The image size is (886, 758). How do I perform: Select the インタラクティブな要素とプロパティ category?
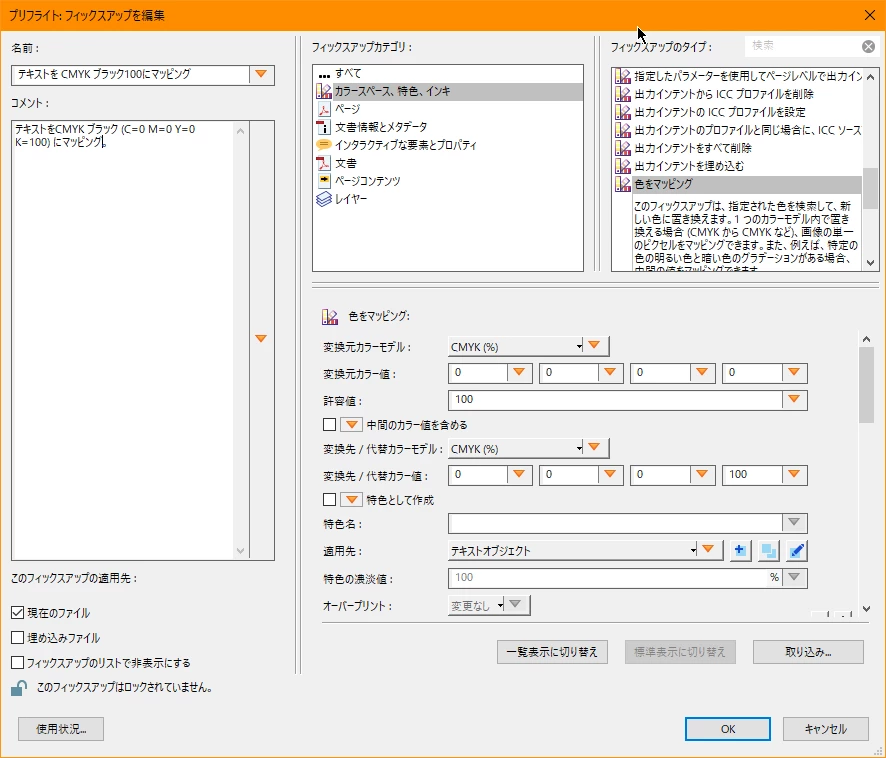pos(406,145)
